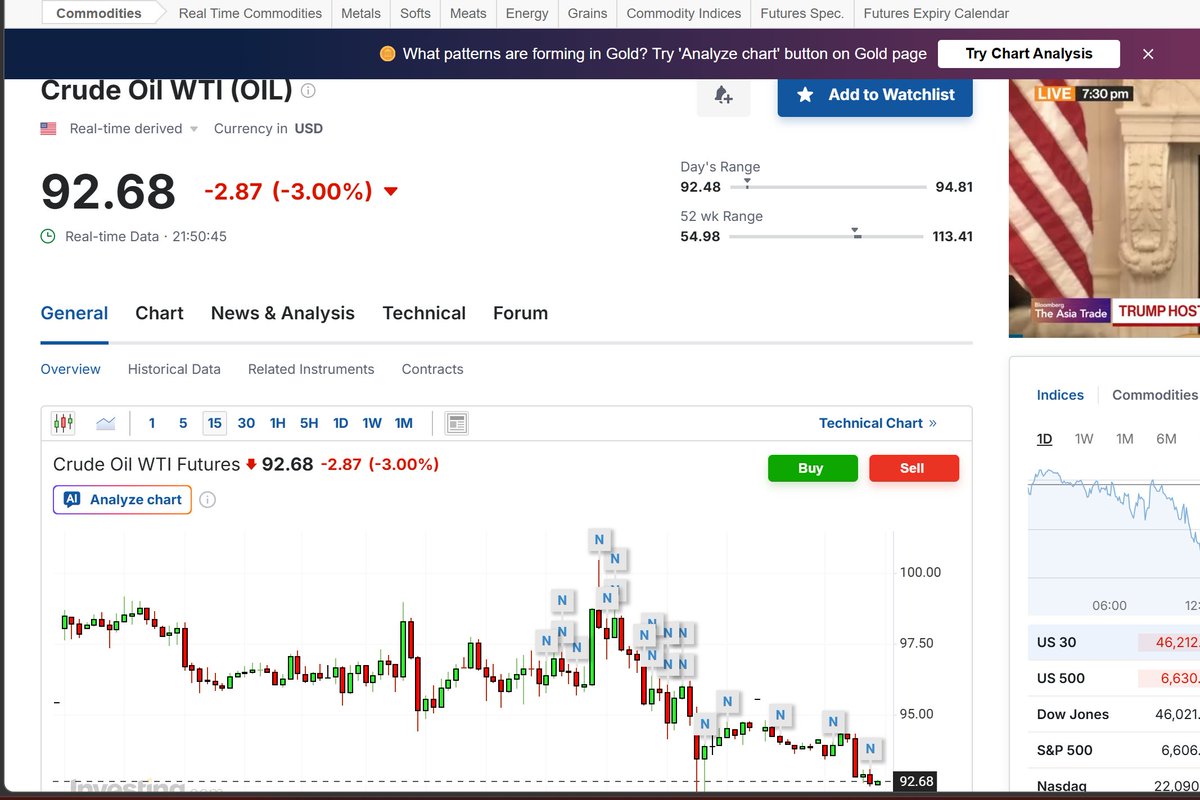Open the Grains section

point(587,13)
